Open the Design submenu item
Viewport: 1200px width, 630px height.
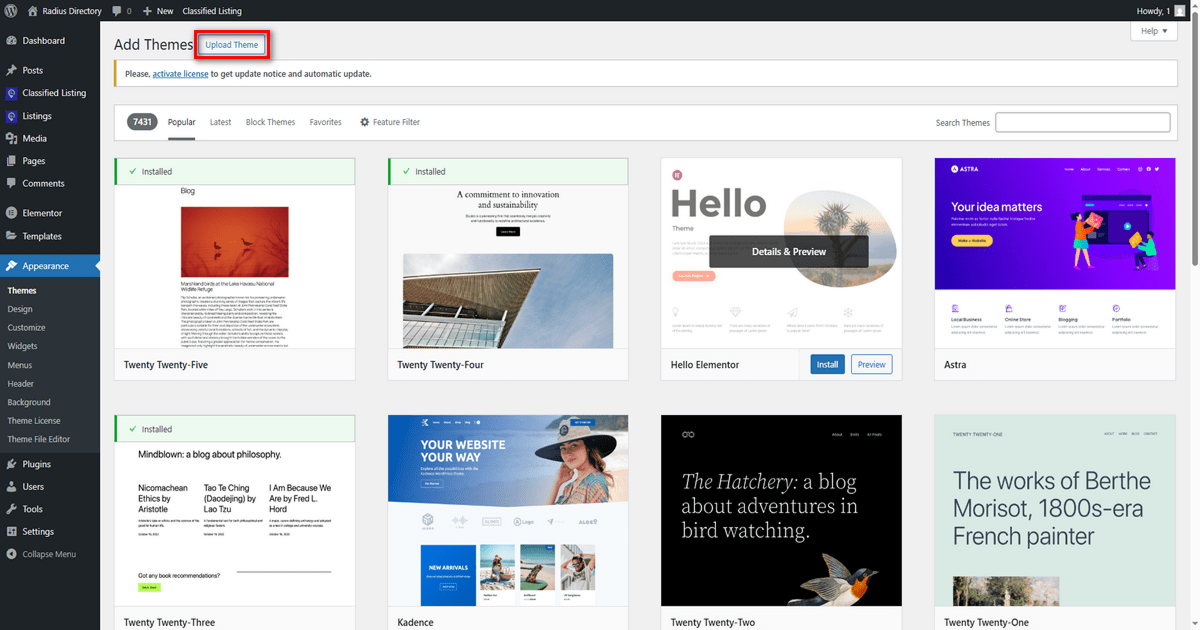(20, 309)
